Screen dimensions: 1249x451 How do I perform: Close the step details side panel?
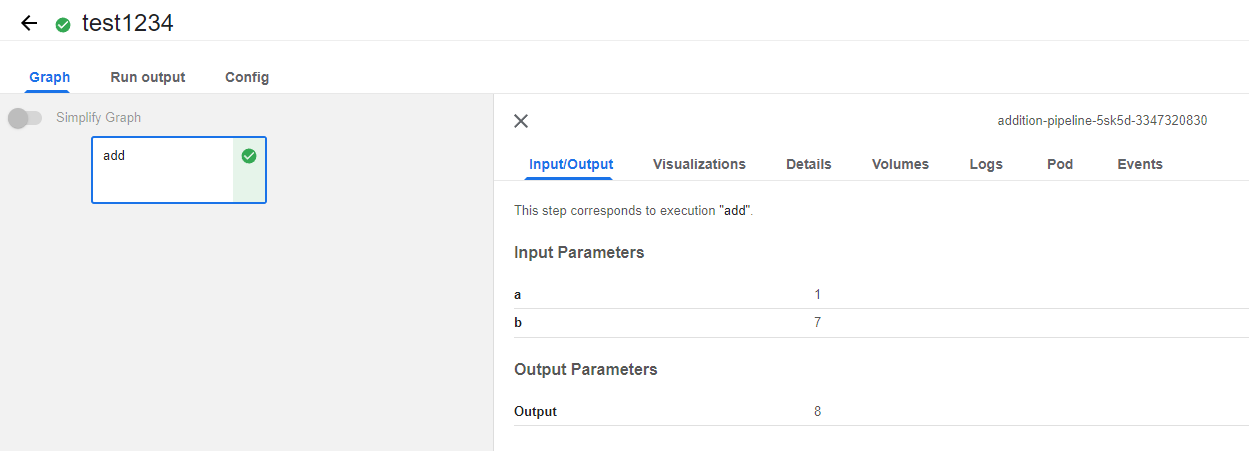point(521,121)
